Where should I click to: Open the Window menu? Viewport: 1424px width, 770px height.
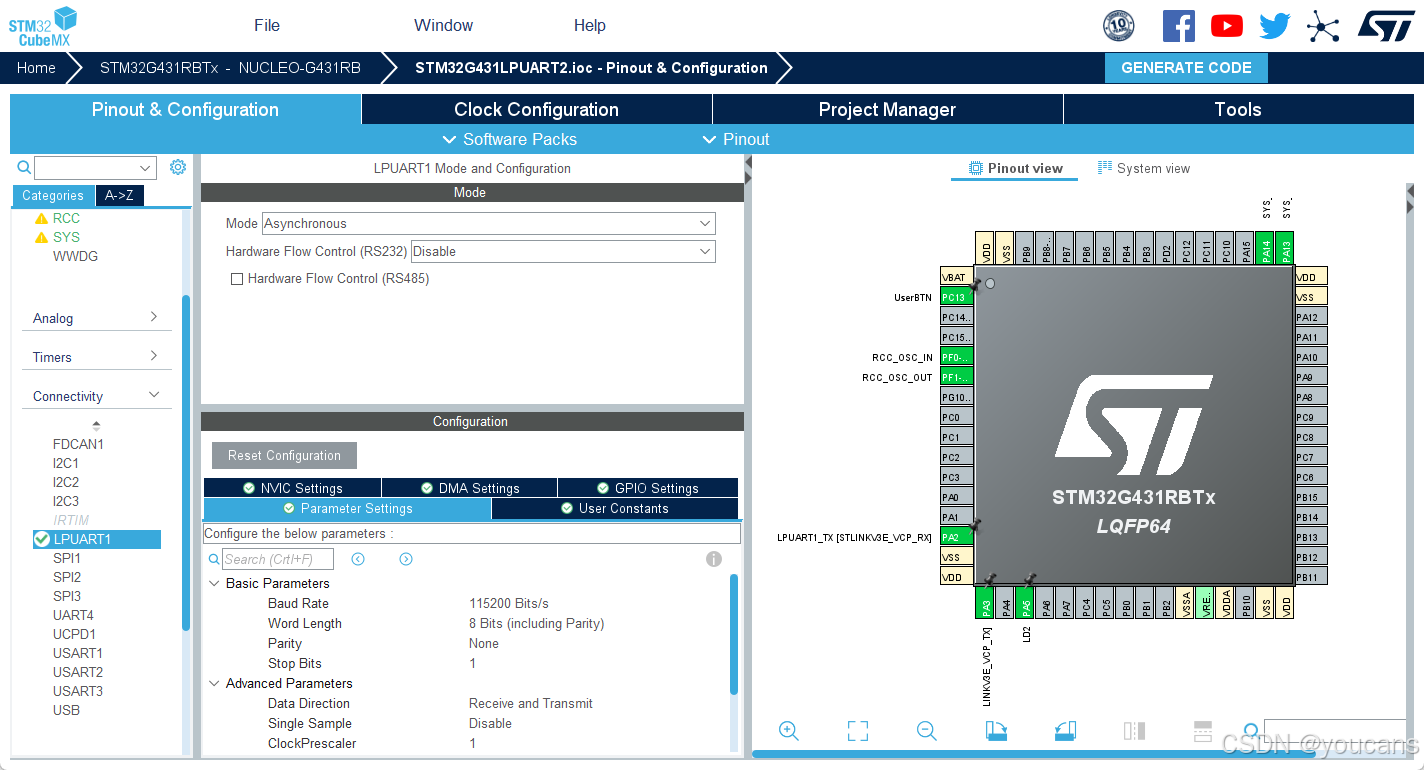pos(443,25)
